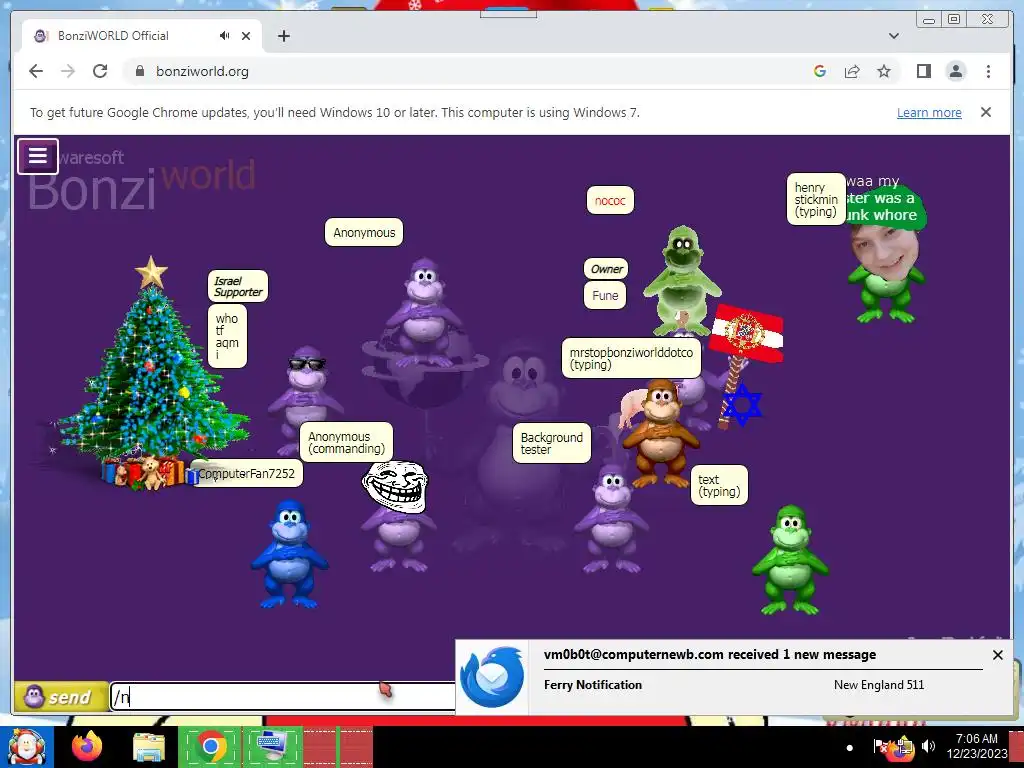
Task: Reload the bonziworld.org page
Action: pyautogui.click(x=100, y=71)
